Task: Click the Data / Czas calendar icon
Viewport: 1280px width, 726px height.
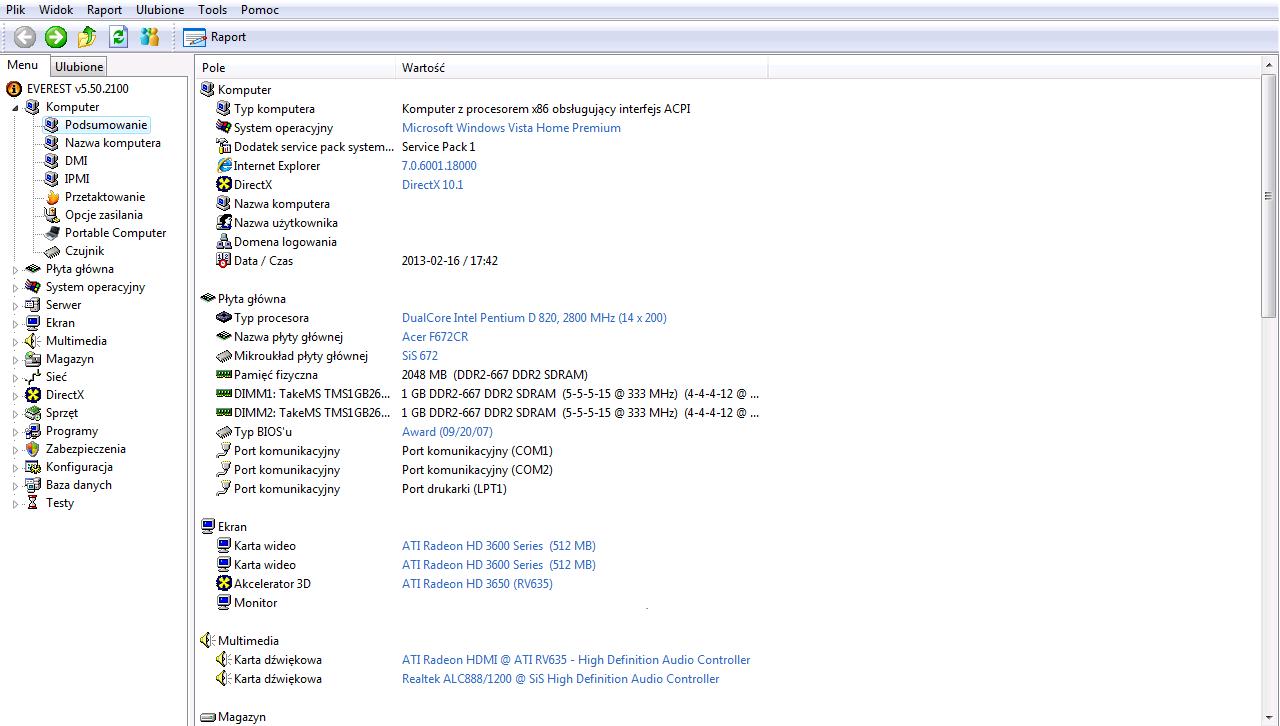Action: pyautogui.click(x=224, y=261)
